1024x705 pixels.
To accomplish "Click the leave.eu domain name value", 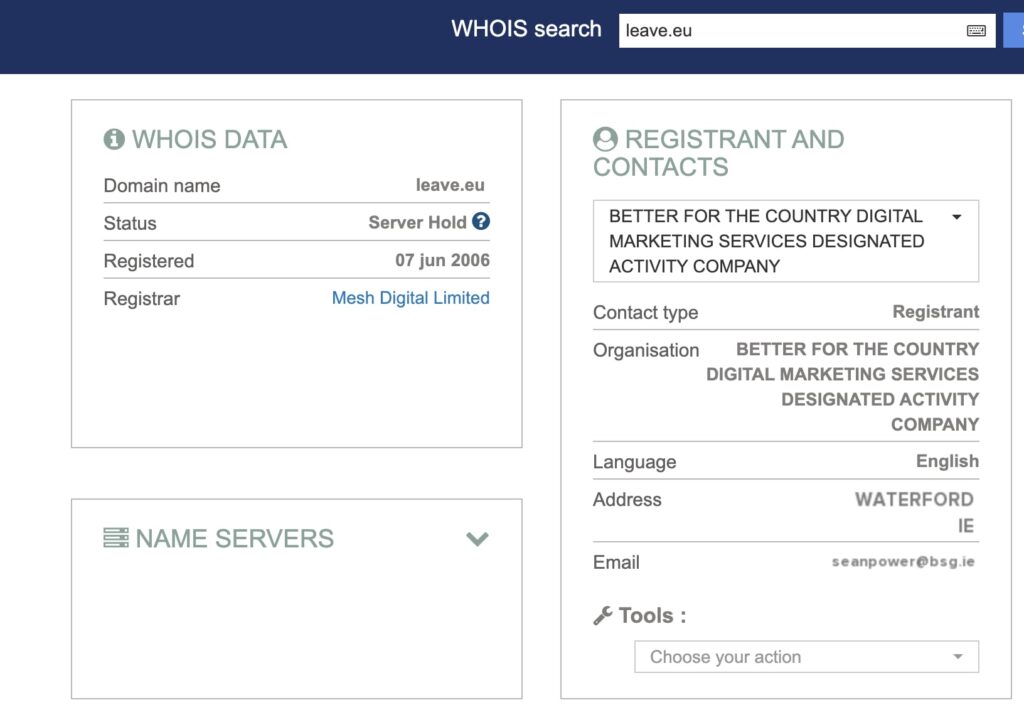I will (x=450, y=185).
